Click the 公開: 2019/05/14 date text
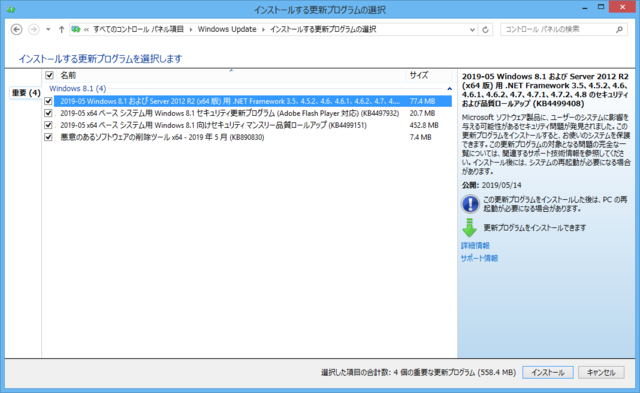Screen dimensions: 640x393 click(x=491, y=185)
